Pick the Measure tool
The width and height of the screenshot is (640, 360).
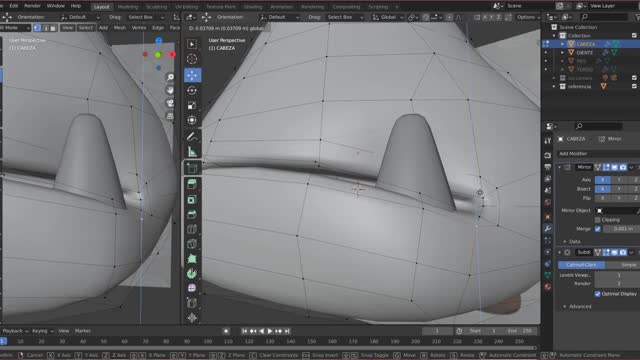(x=192, y=152)
